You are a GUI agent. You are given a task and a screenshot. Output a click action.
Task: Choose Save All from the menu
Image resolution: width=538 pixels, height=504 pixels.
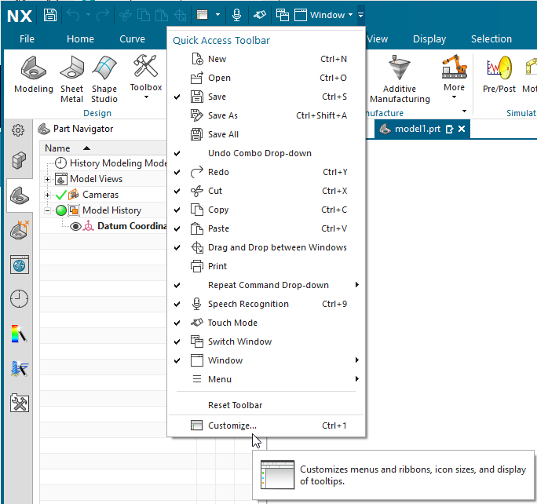click(x=266, y=134)
